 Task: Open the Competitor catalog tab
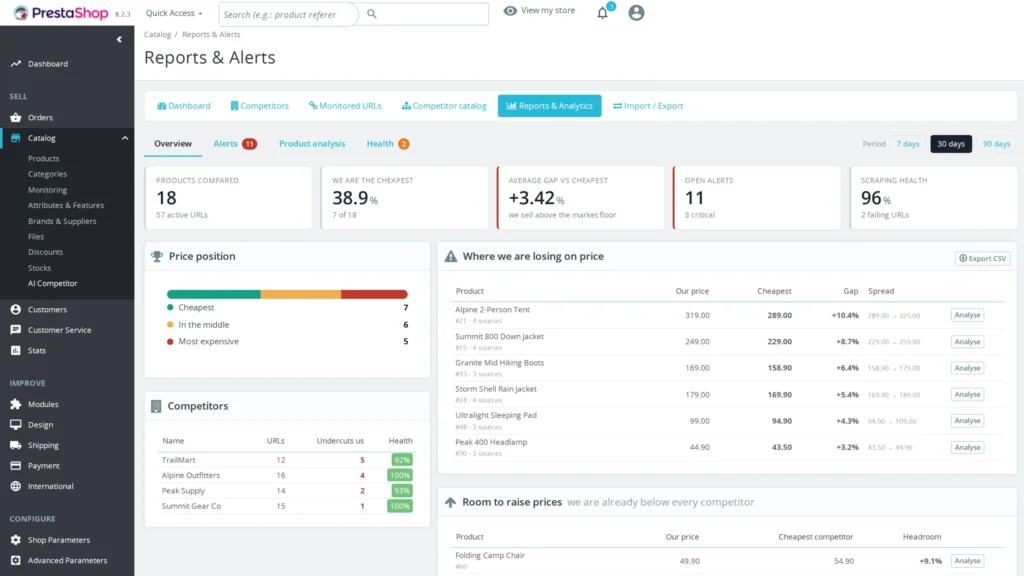tap(444, 106)
